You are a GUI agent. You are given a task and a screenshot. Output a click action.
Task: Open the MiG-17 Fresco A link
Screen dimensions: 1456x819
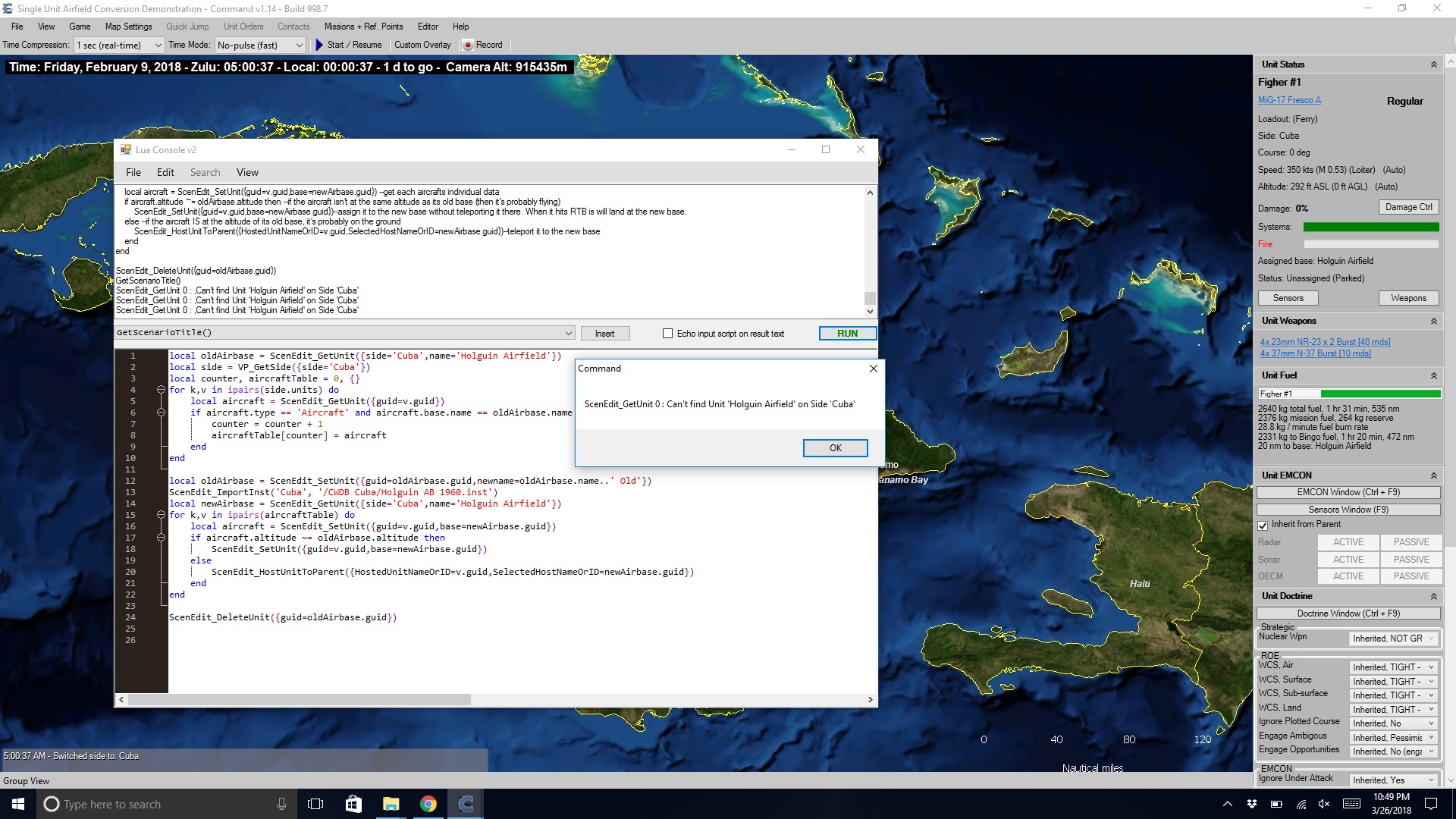1289,100
